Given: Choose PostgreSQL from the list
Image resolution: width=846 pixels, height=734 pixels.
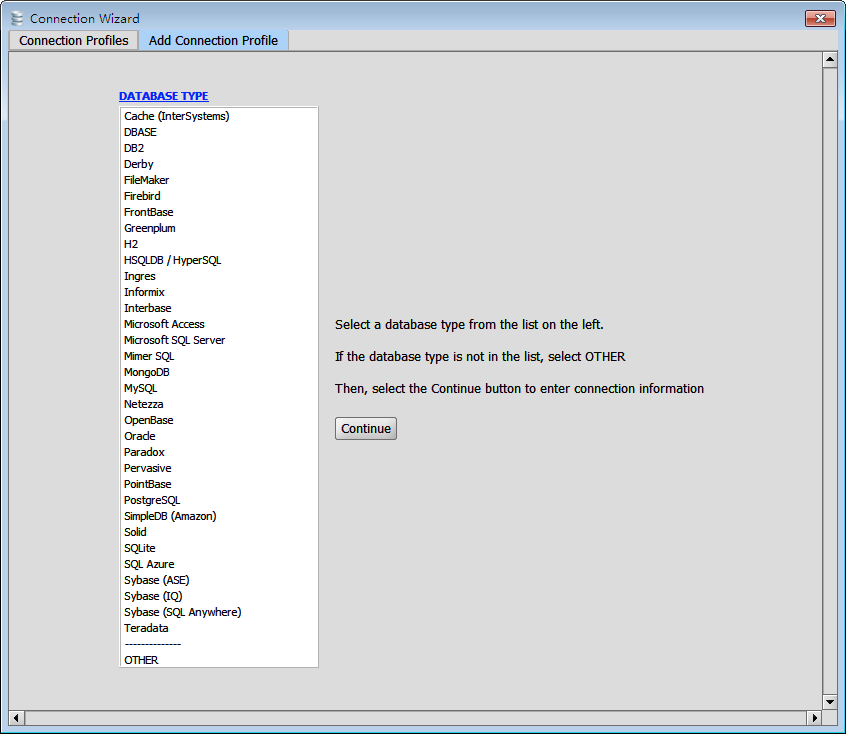Looking at the screenshot, I should point(219,500).
